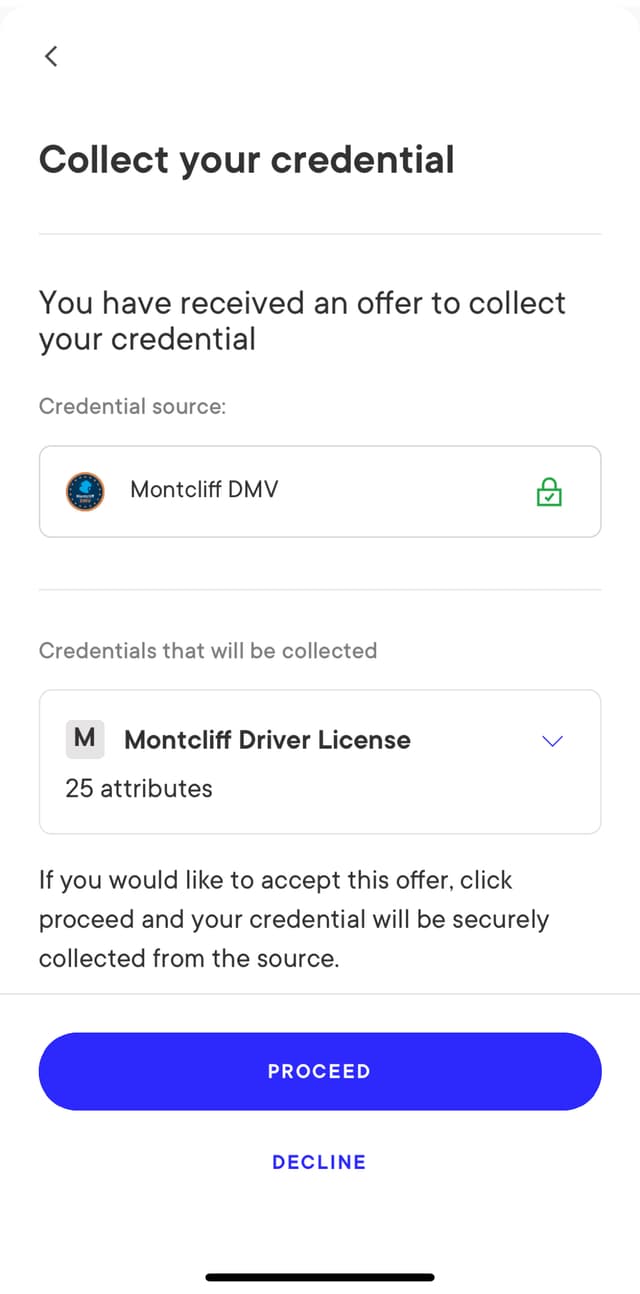The height and width of the screenshot is (1294, 640).
Task: Tap the Credential source card area
Action: [x=320, y=491]
